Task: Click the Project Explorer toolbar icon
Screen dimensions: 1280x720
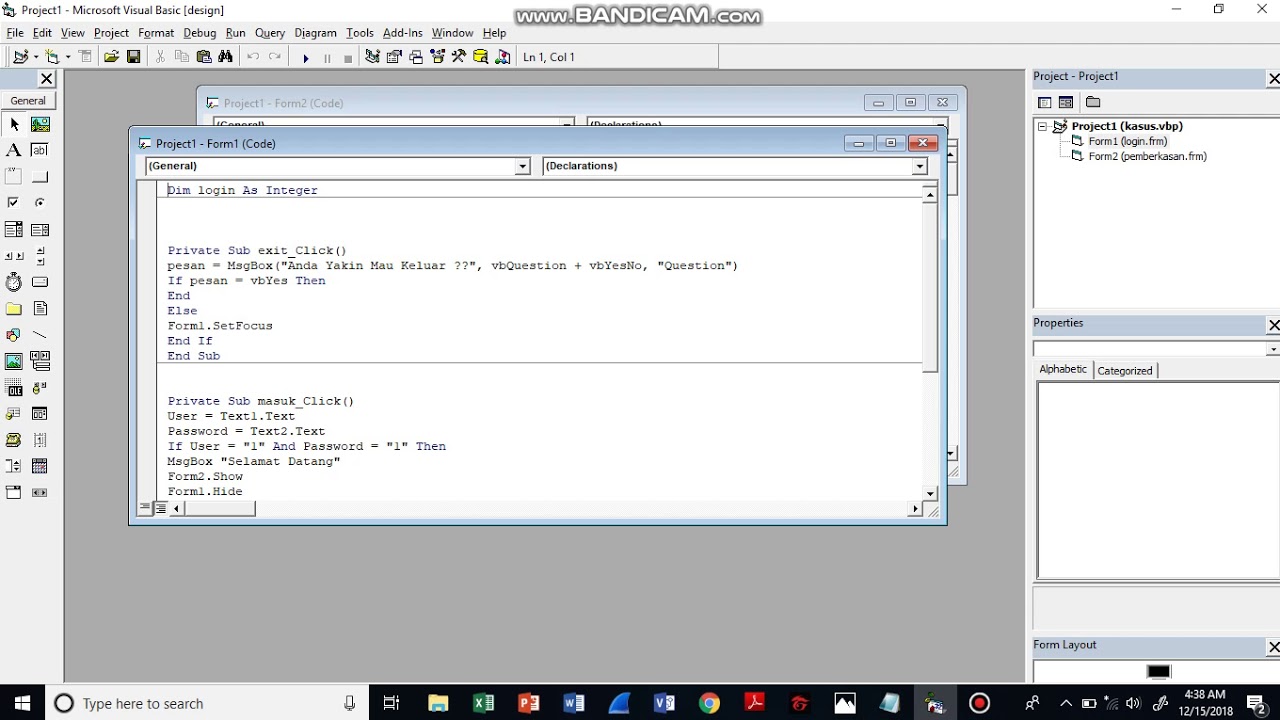Action: 372,57
